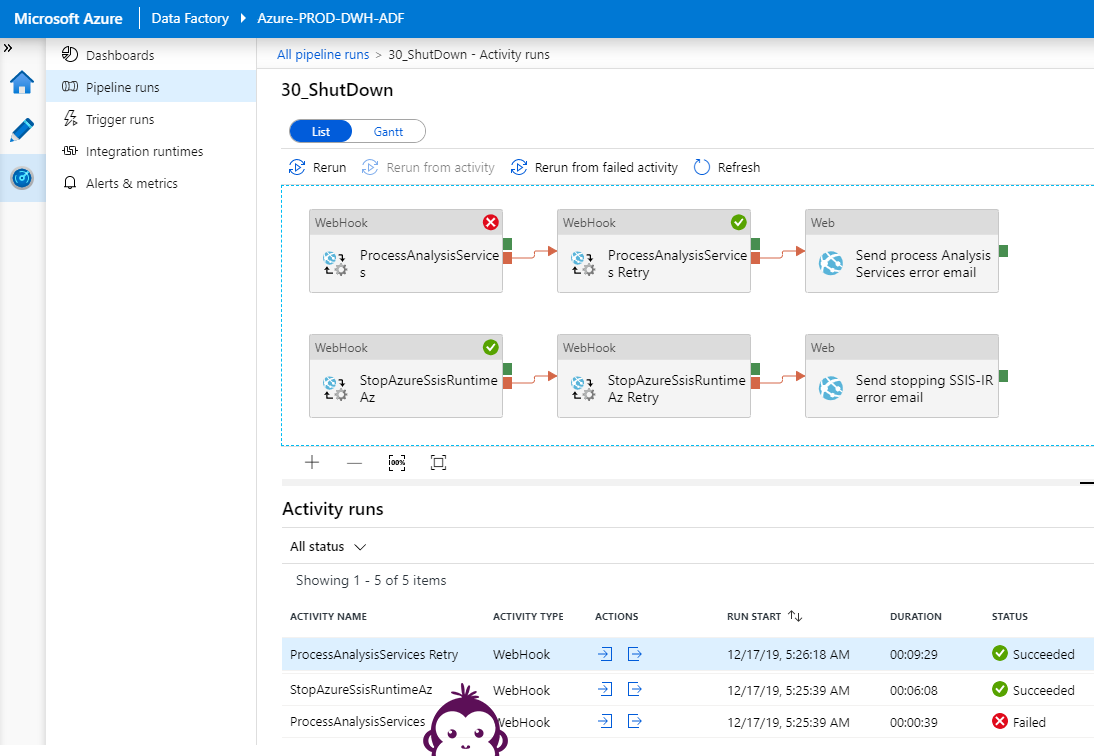Open the Home icon in sidebar

coord(22,82)
